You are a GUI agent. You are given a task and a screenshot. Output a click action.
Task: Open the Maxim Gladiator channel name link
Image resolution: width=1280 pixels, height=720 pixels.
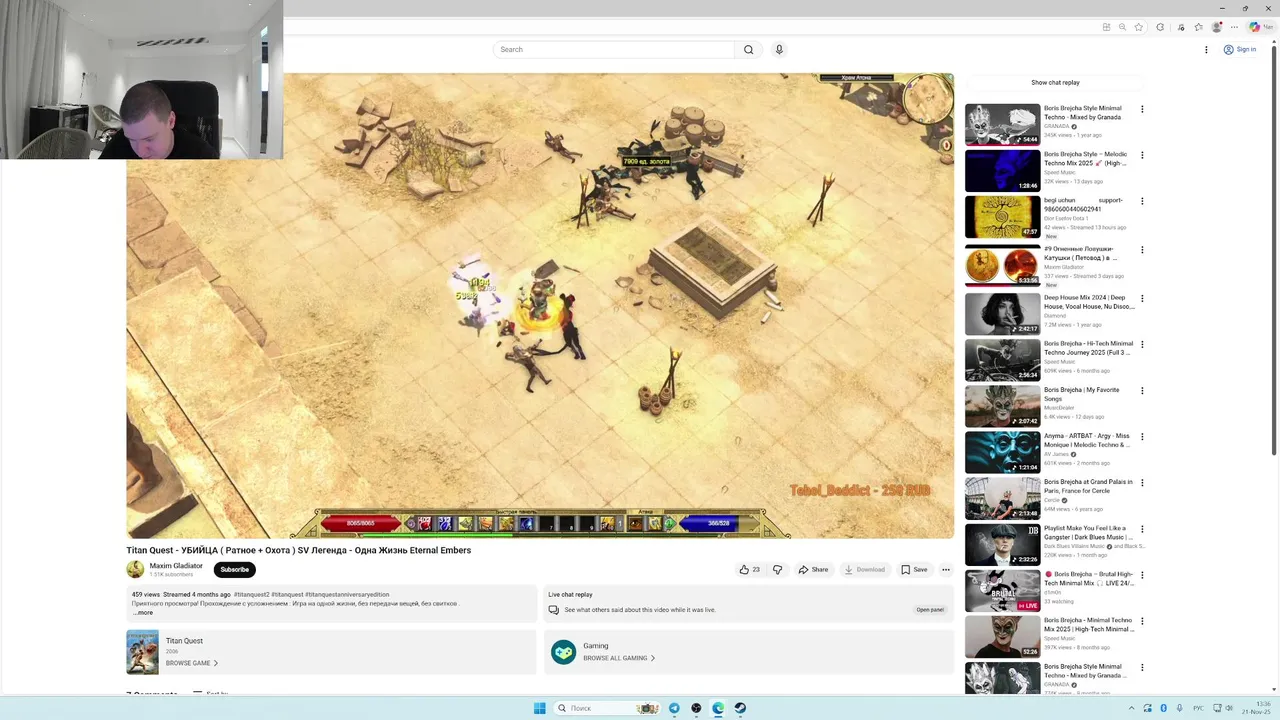click(176, 566)
